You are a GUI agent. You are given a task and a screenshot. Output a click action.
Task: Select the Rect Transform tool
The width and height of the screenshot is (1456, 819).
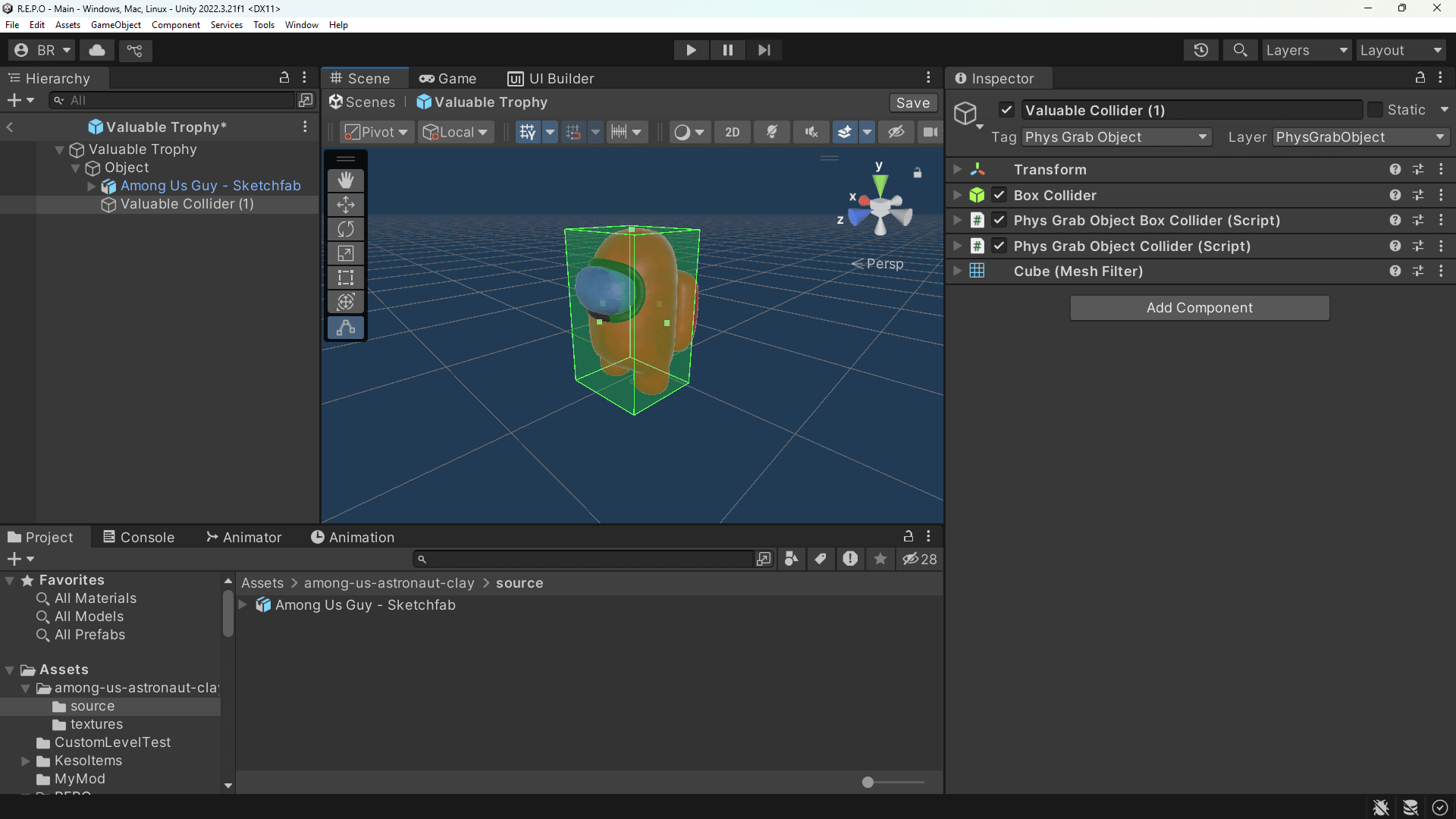tap(346, 278)
